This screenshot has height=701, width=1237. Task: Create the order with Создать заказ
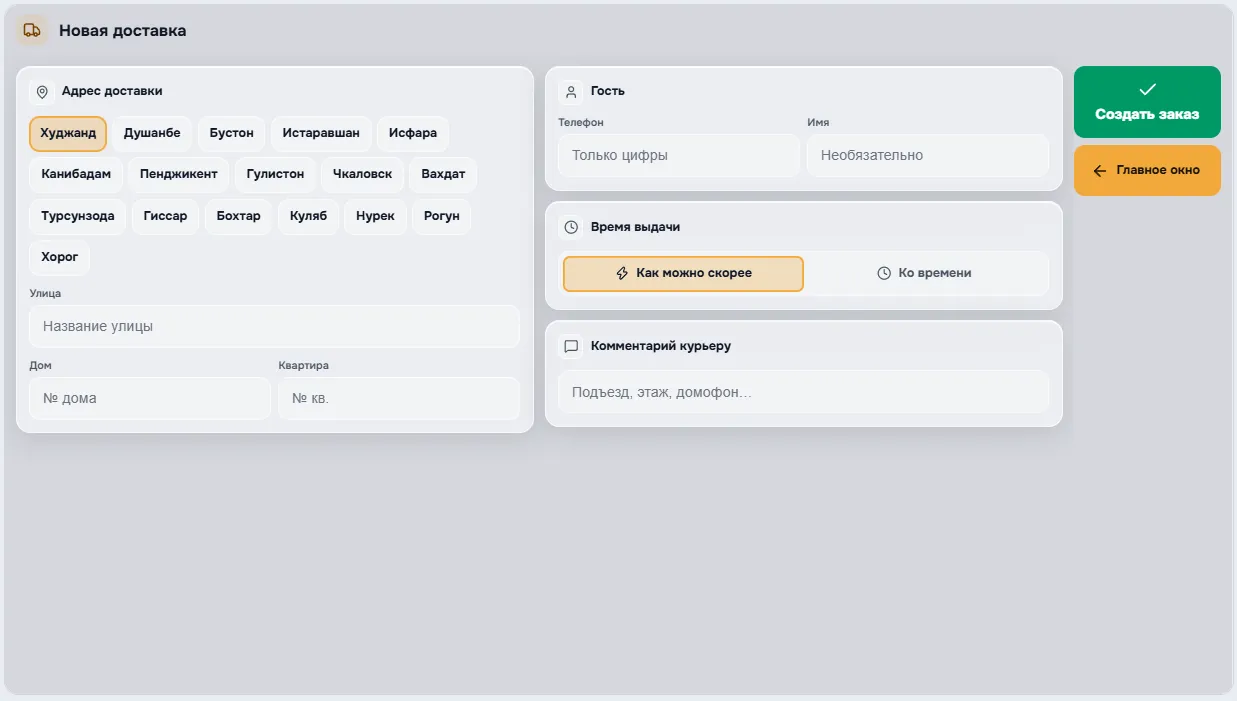pyautogui.click(x=1147, y=102)
